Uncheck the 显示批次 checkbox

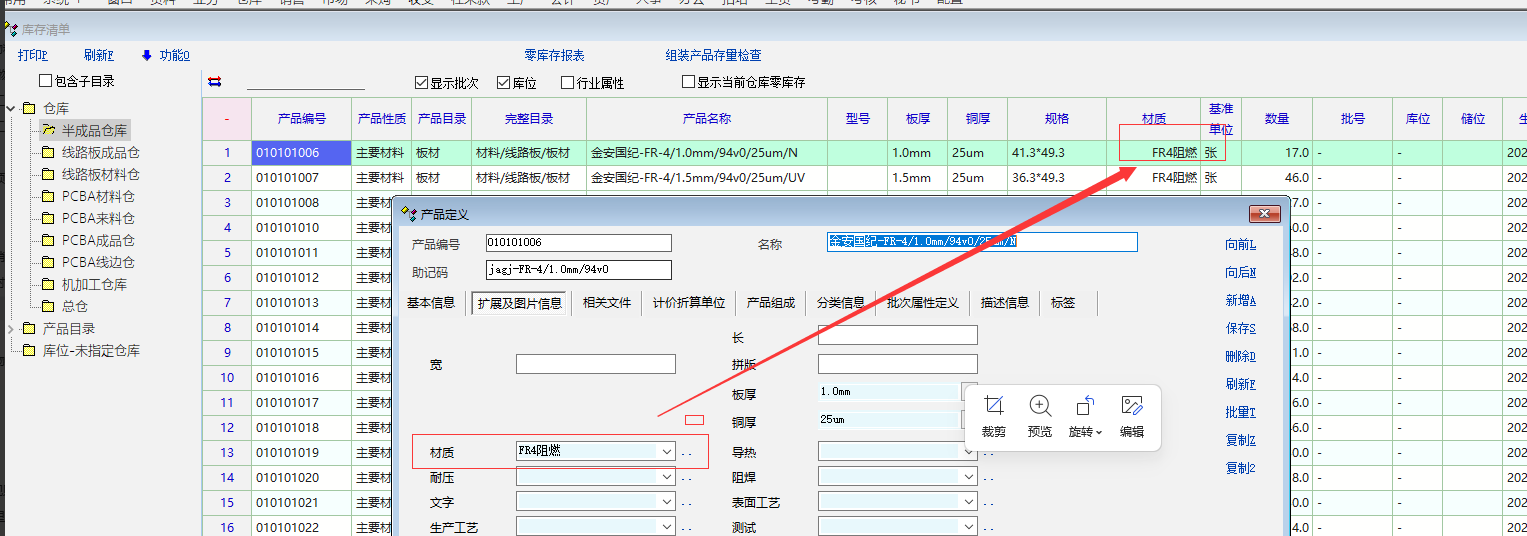pyautogui.click(x=421, y=83)
